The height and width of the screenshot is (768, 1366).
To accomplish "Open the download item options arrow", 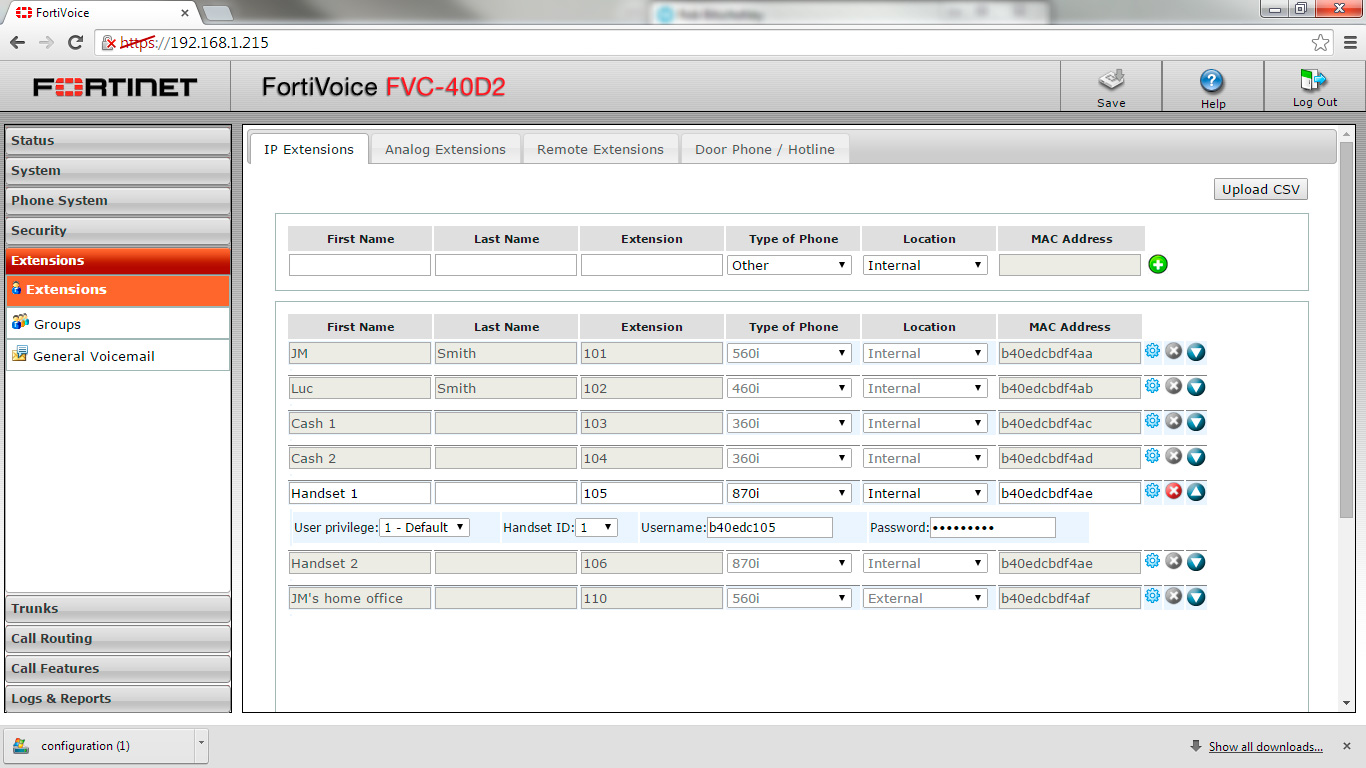I will [202, 745].
